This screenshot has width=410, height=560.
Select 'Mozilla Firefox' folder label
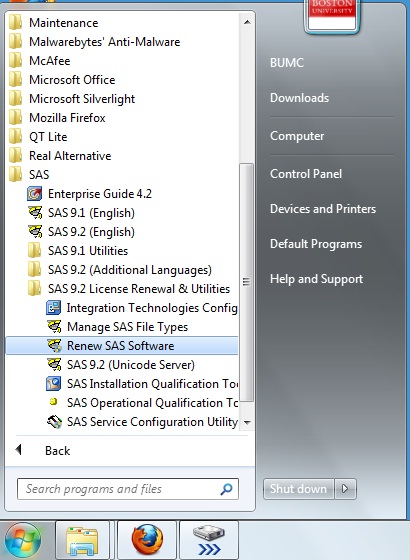[x=67, y=118]
